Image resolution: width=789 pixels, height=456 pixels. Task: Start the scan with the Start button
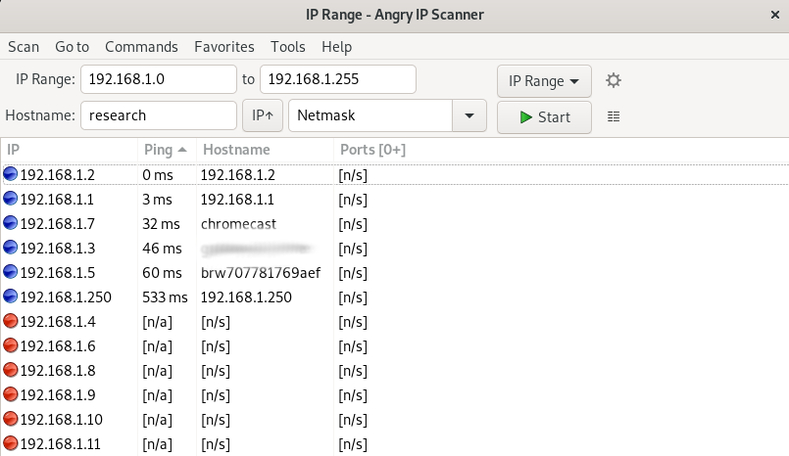[x=544, y=117]
